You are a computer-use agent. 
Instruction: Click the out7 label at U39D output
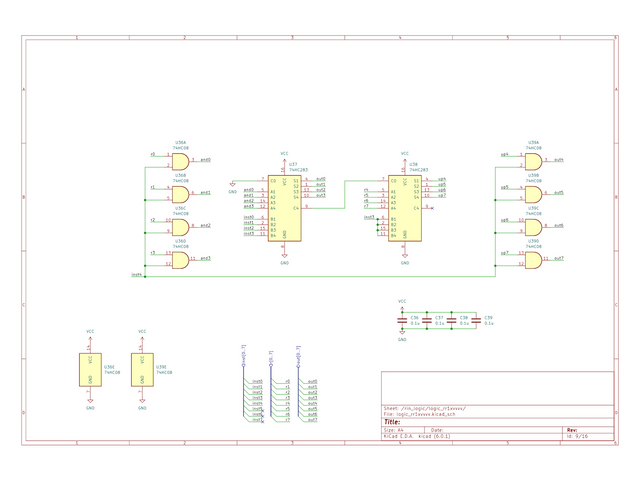559,259
